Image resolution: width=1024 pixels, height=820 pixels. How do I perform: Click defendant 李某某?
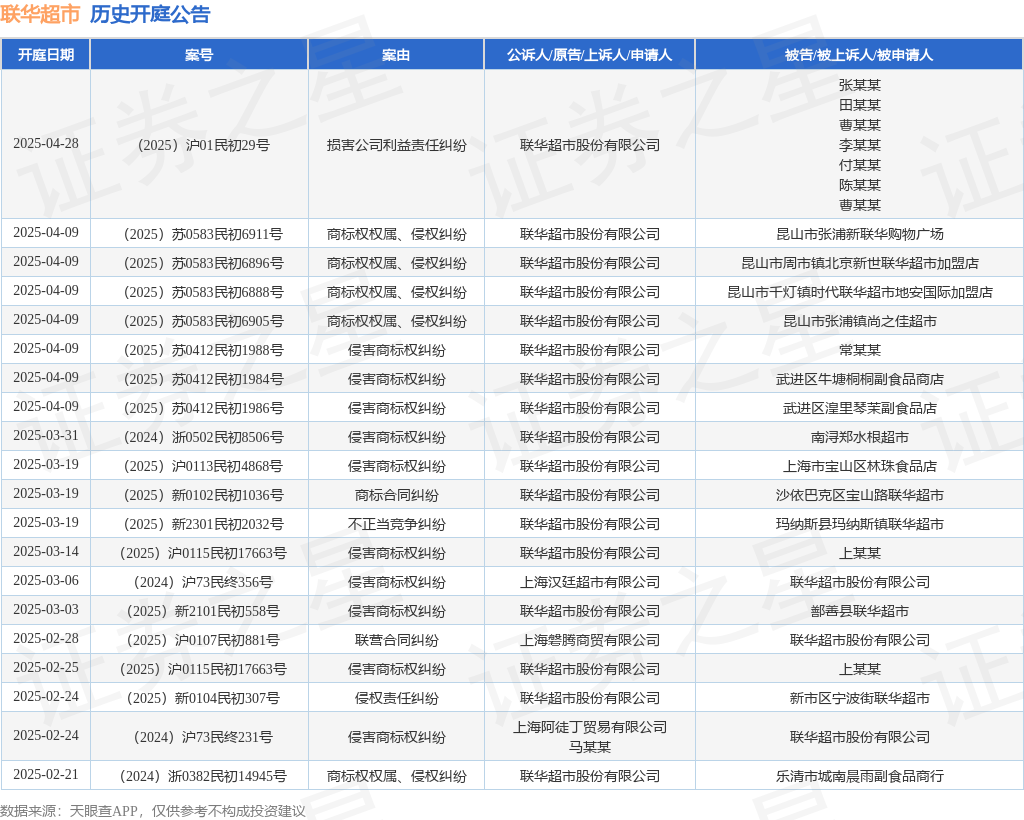859,145
